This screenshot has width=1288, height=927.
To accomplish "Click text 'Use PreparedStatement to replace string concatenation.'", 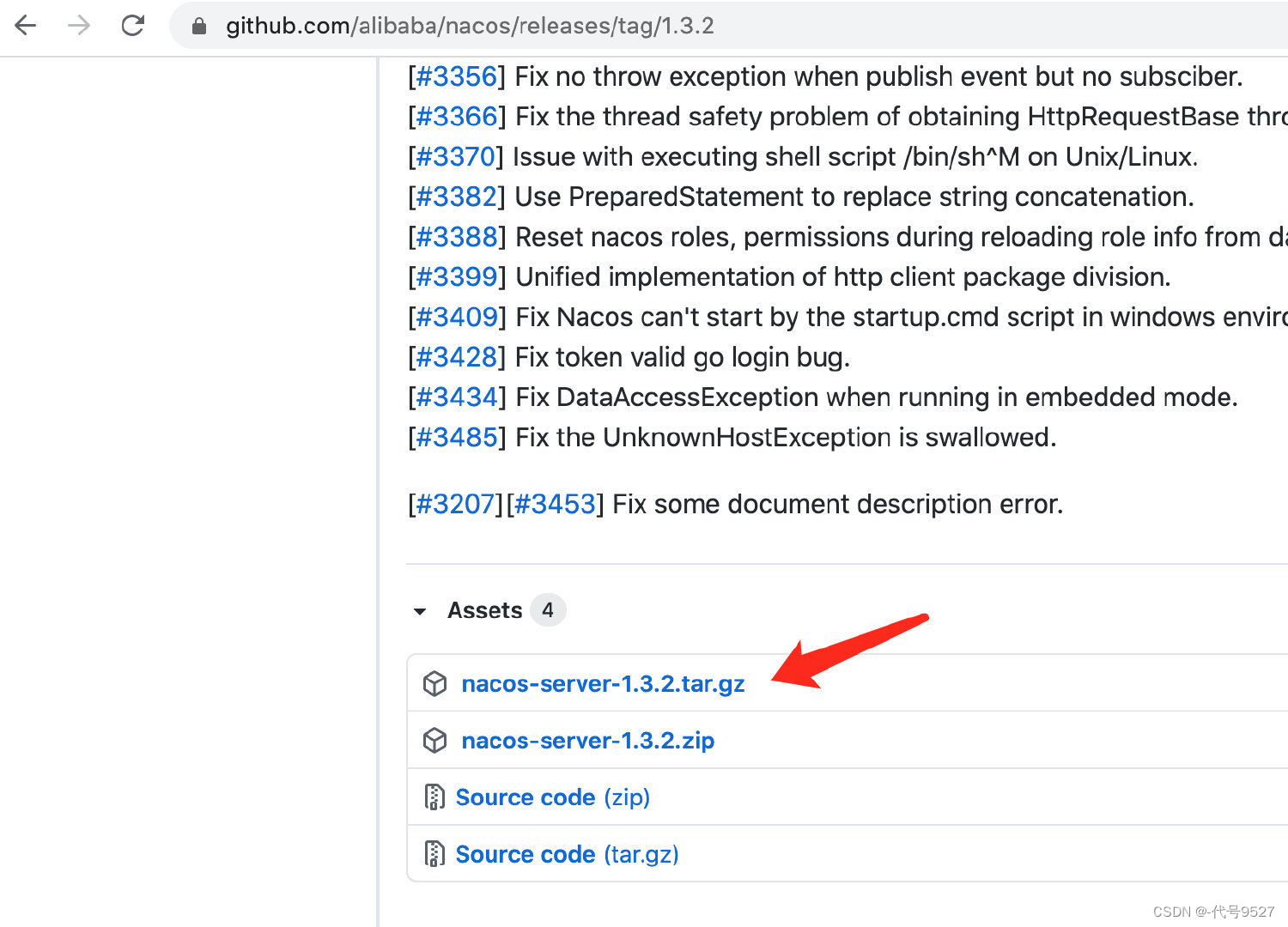I will coord(854,197).
